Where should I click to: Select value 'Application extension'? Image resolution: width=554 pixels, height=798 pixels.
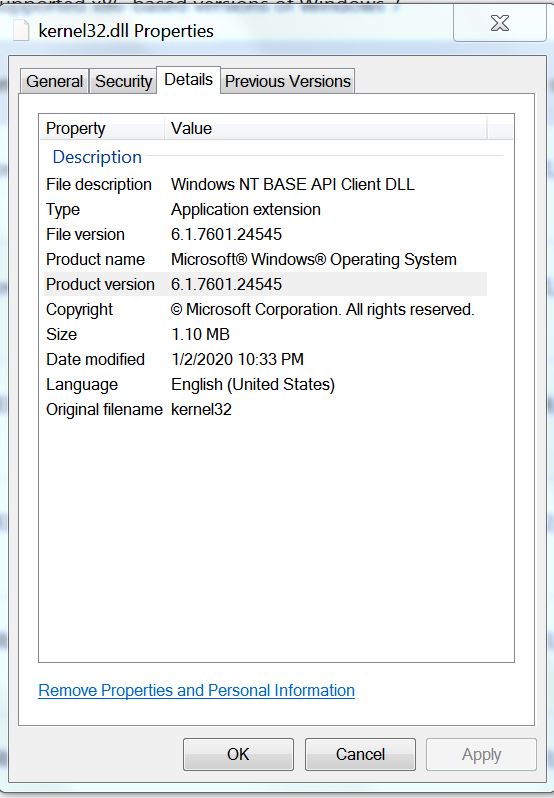[246, 210]
